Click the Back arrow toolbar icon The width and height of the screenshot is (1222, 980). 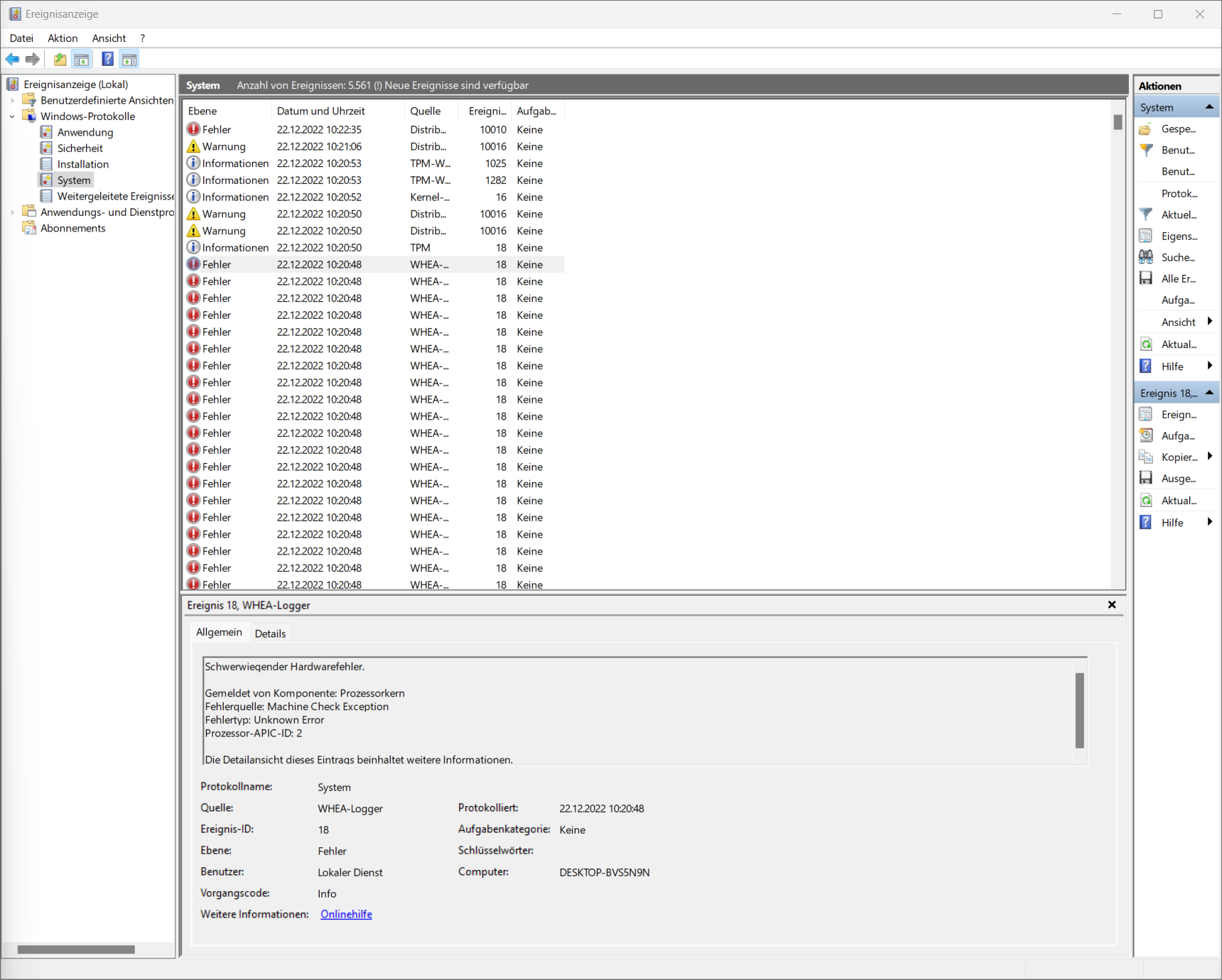[x=13, y=59]
